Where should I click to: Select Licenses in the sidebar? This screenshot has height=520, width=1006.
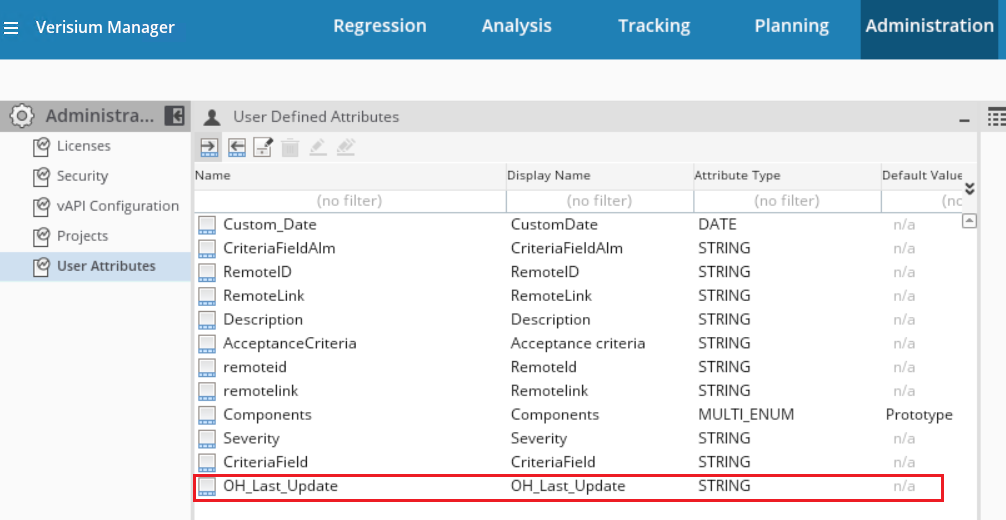point(83,146)
